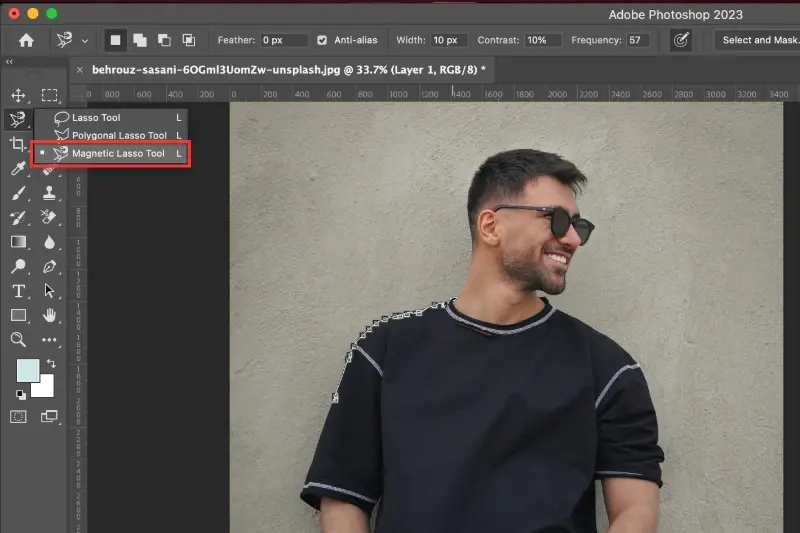Select the Pen tool

pyautogui.click(x=49, y=266)
